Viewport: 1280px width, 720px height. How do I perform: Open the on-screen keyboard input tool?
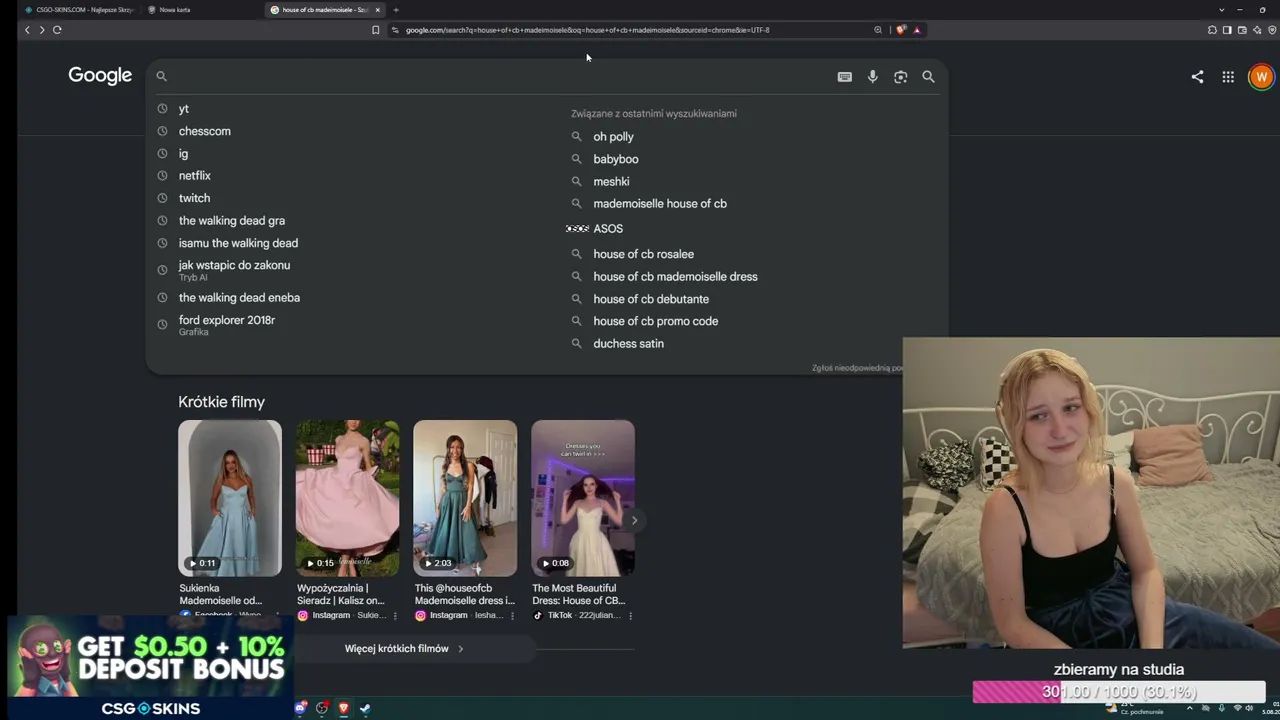tap(845, 77)
